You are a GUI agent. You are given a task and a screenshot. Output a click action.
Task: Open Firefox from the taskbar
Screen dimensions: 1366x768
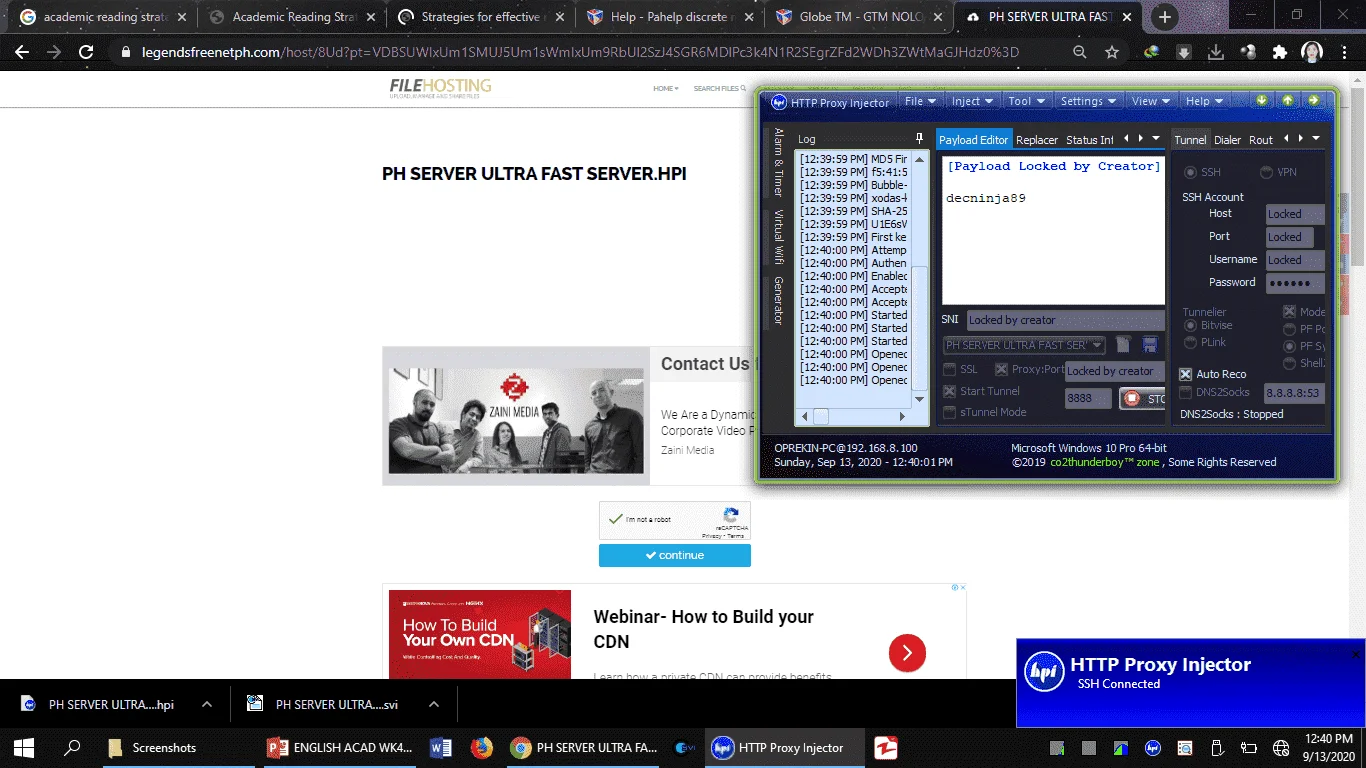482,747
